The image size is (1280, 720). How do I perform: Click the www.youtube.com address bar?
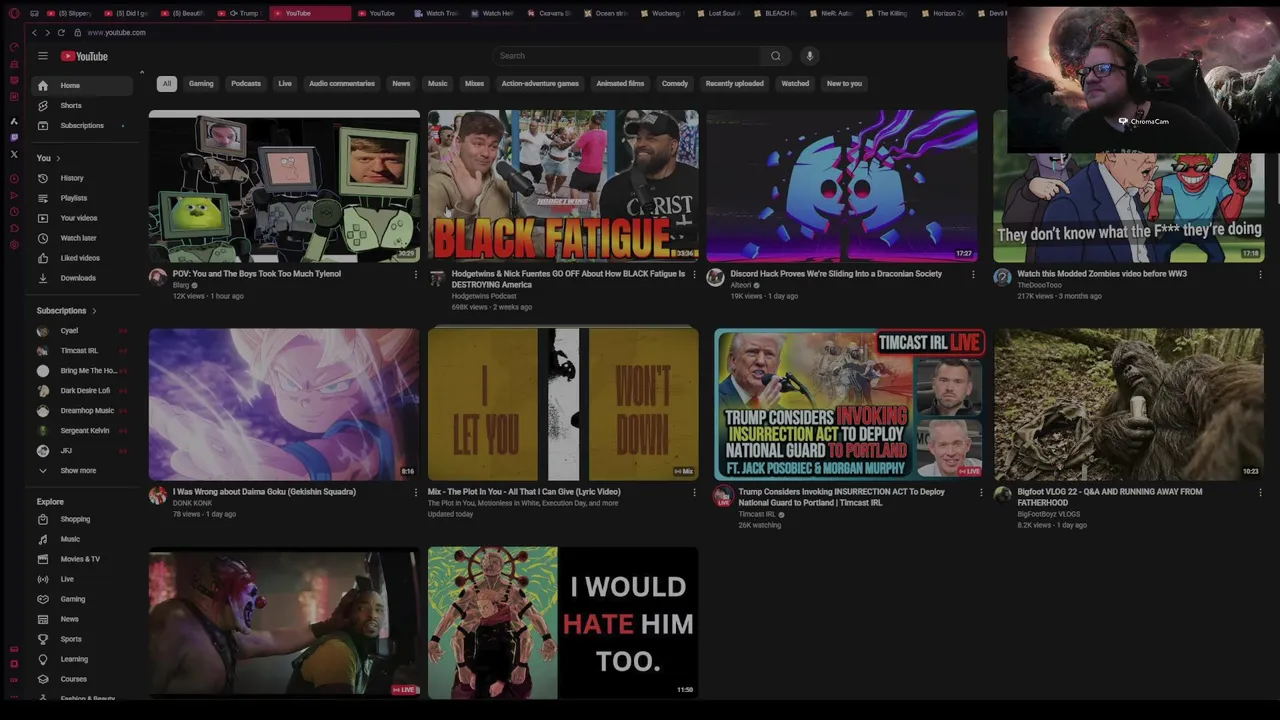point(116,33)
